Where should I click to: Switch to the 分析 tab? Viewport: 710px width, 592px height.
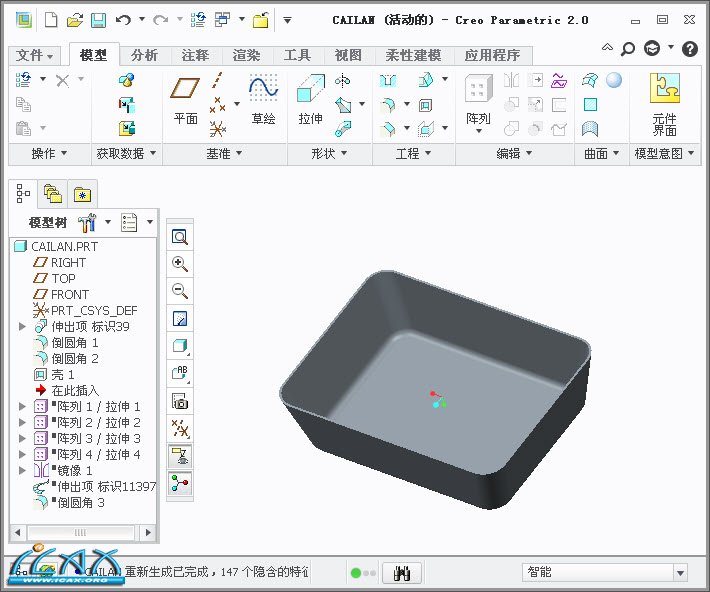click(144, 55)
